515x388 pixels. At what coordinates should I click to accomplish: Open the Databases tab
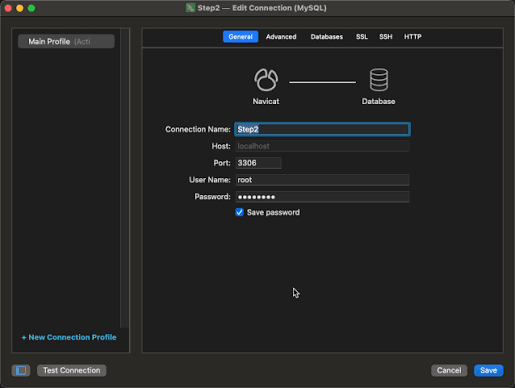[327, 37]
